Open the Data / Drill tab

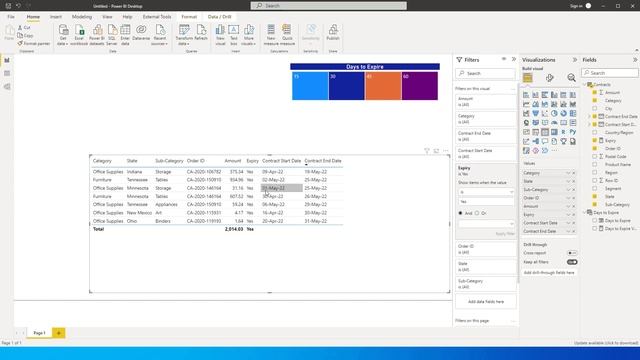(220, 17)
